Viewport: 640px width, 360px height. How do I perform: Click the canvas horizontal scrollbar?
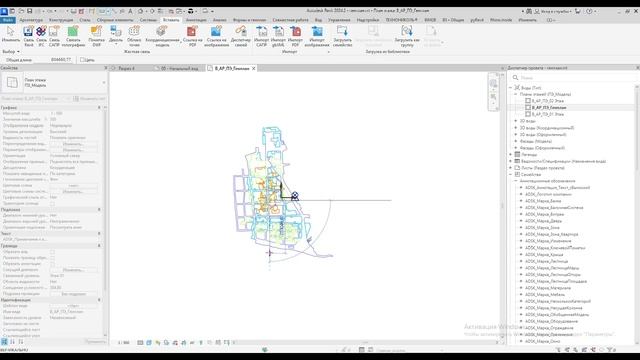[365, 342]
